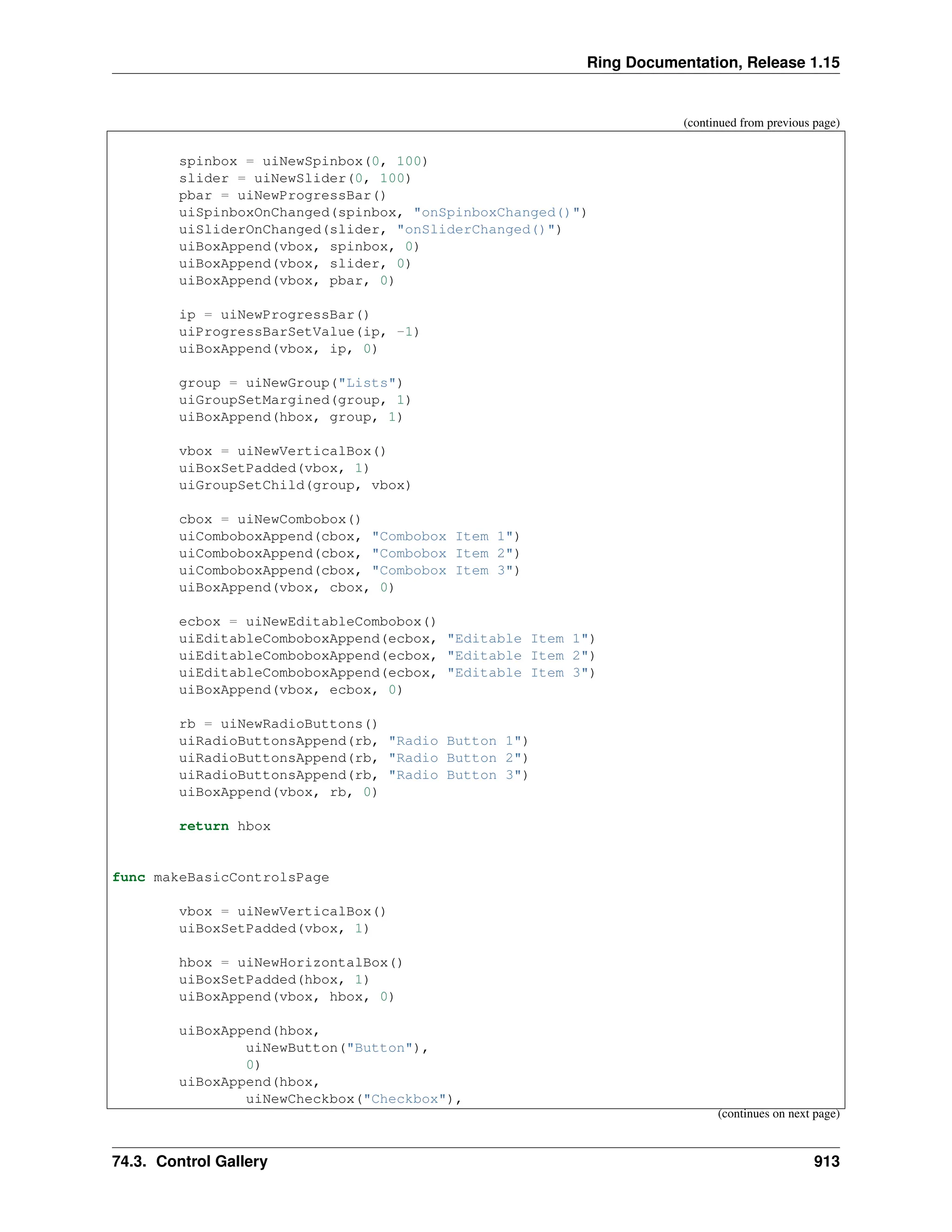Click the 'Radio Button 3' string
Screen dimensions: 952x1232
(x=454, y=775)
